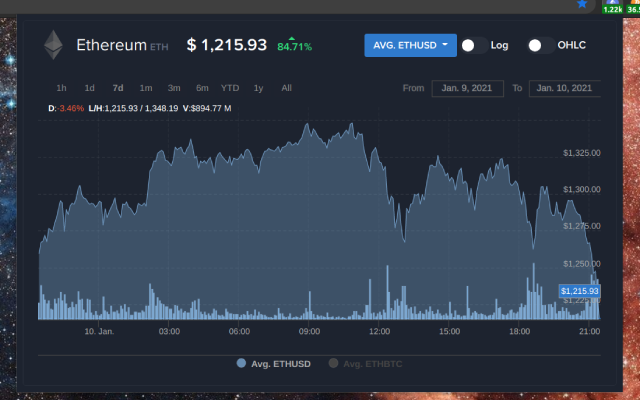This screenshot has height=400, width=640.
Task: Click the Ethereum diamond logo icon
Action: (x=53, y=45)
